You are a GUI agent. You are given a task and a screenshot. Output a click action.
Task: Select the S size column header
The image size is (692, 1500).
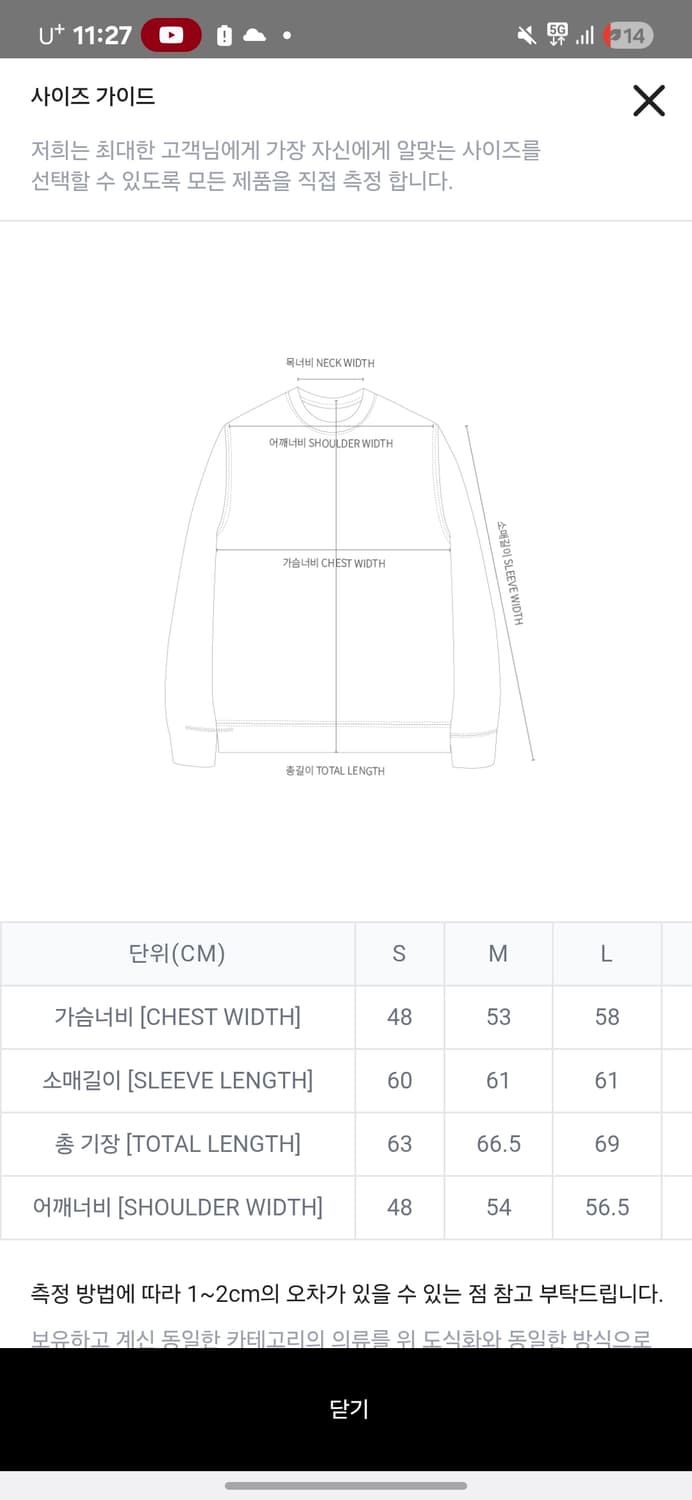coord(398,953)
